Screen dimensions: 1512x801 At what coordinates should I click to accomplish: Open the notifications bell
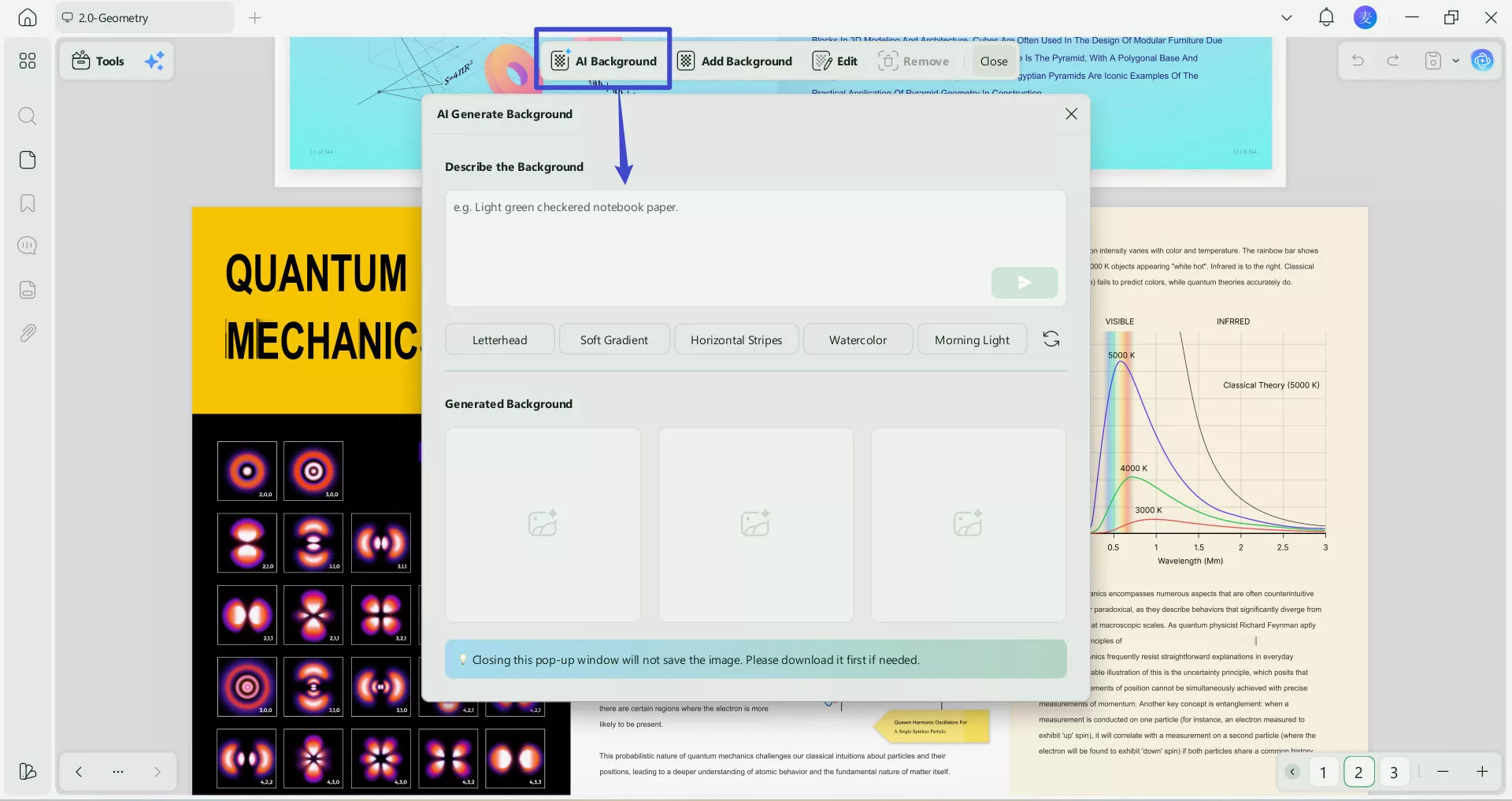point(1326,17)
